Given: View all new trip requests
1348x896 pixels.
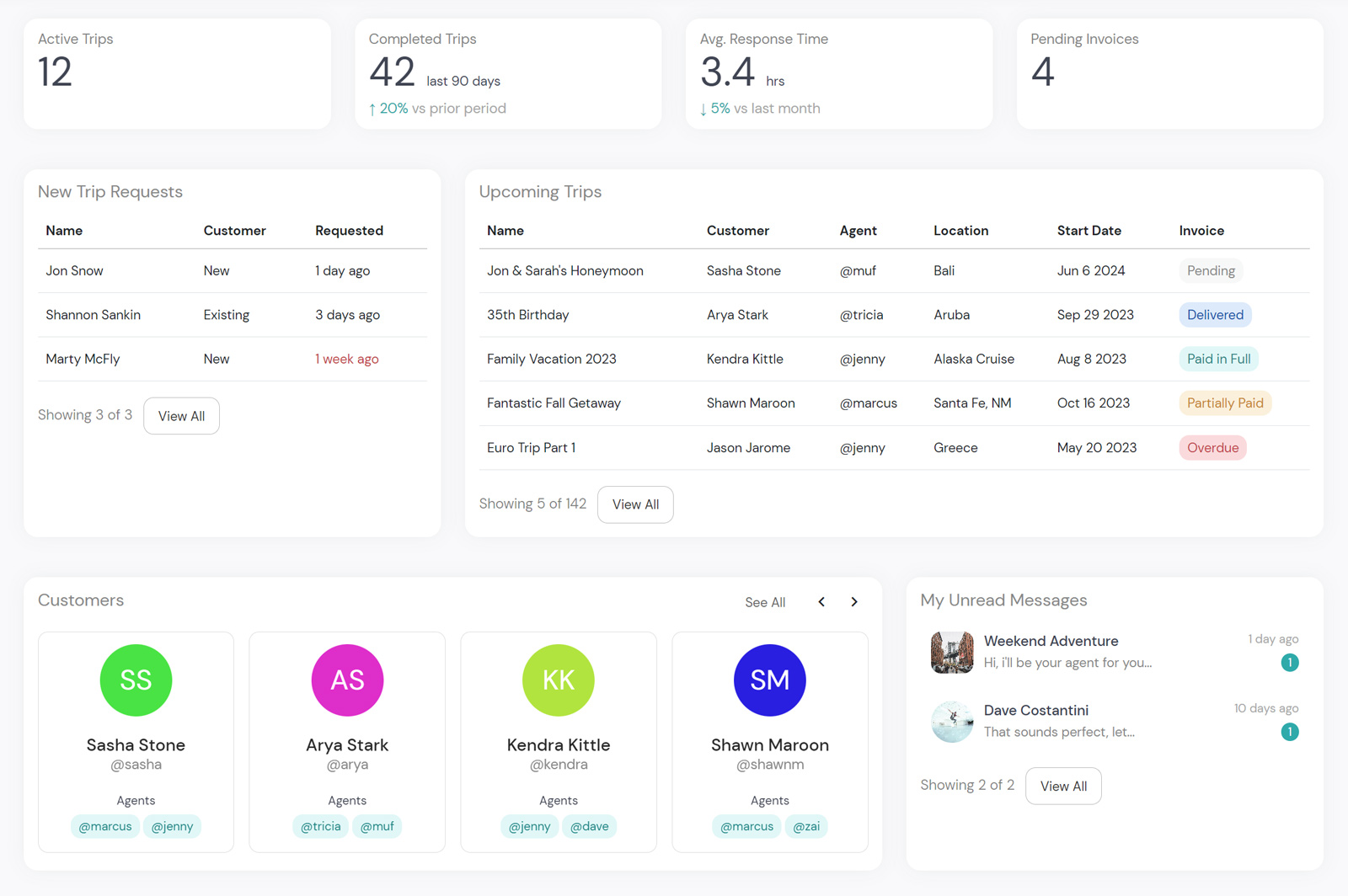Looking at the screenshot, I should coord(181,416).
